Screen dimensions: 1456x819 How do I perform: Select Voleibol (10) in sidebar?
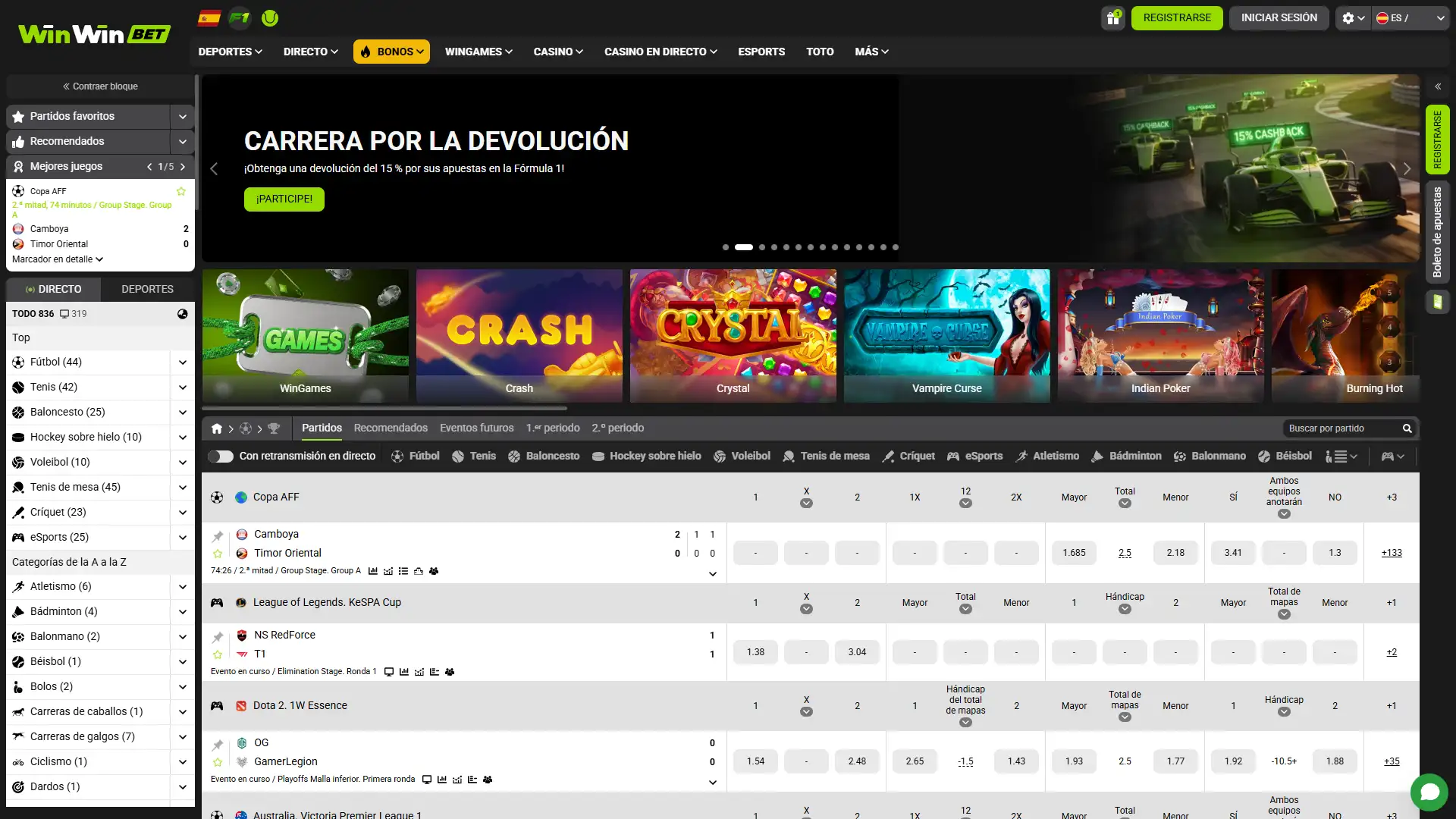coord(60,462)
